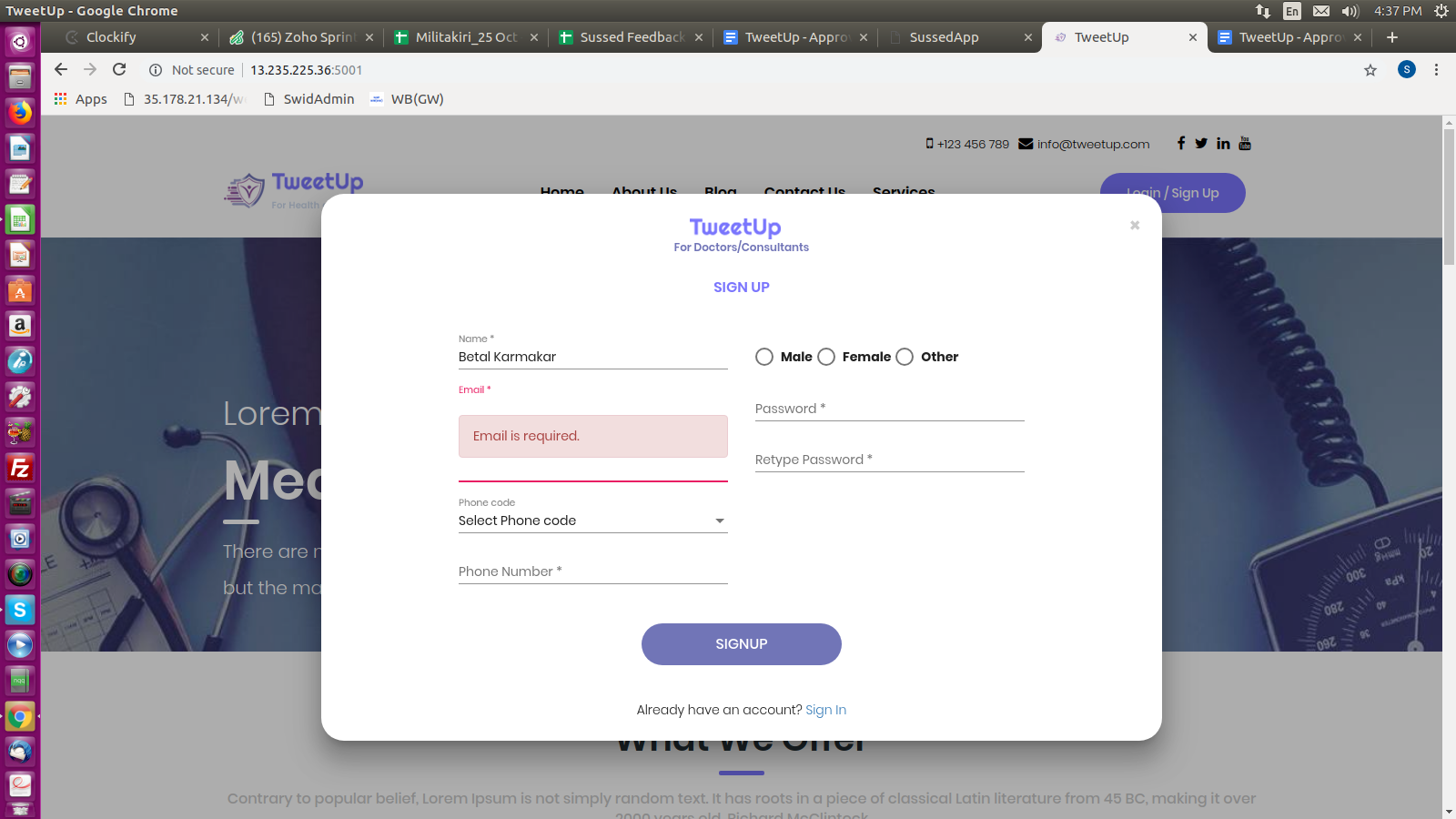Open the network indicator in top panel
Viewport: 1456px width, 819px height.
pos(1263,11)
